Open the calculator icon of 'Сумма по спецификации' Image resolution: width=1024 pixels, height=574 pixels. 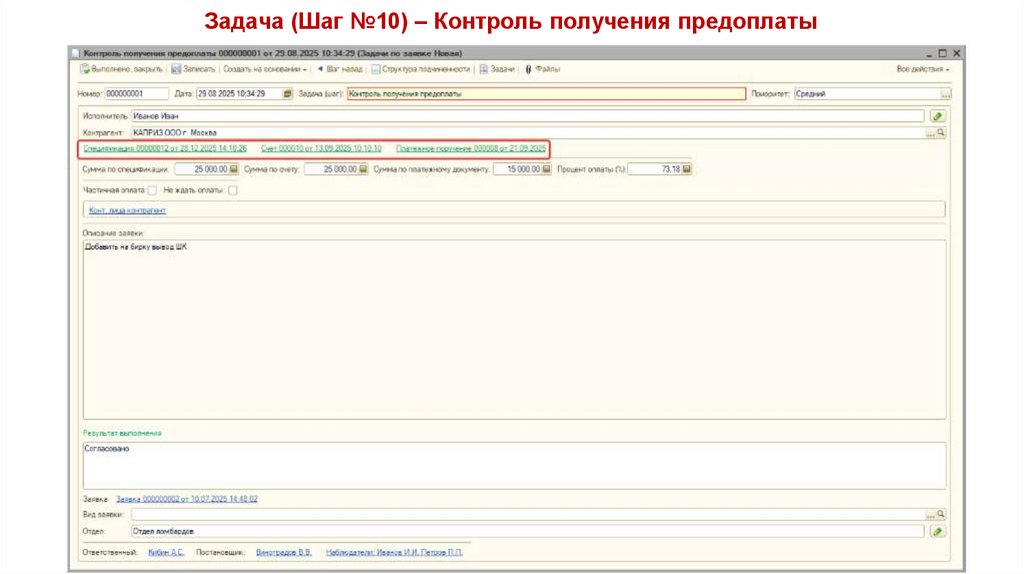[x=234, y=169]
